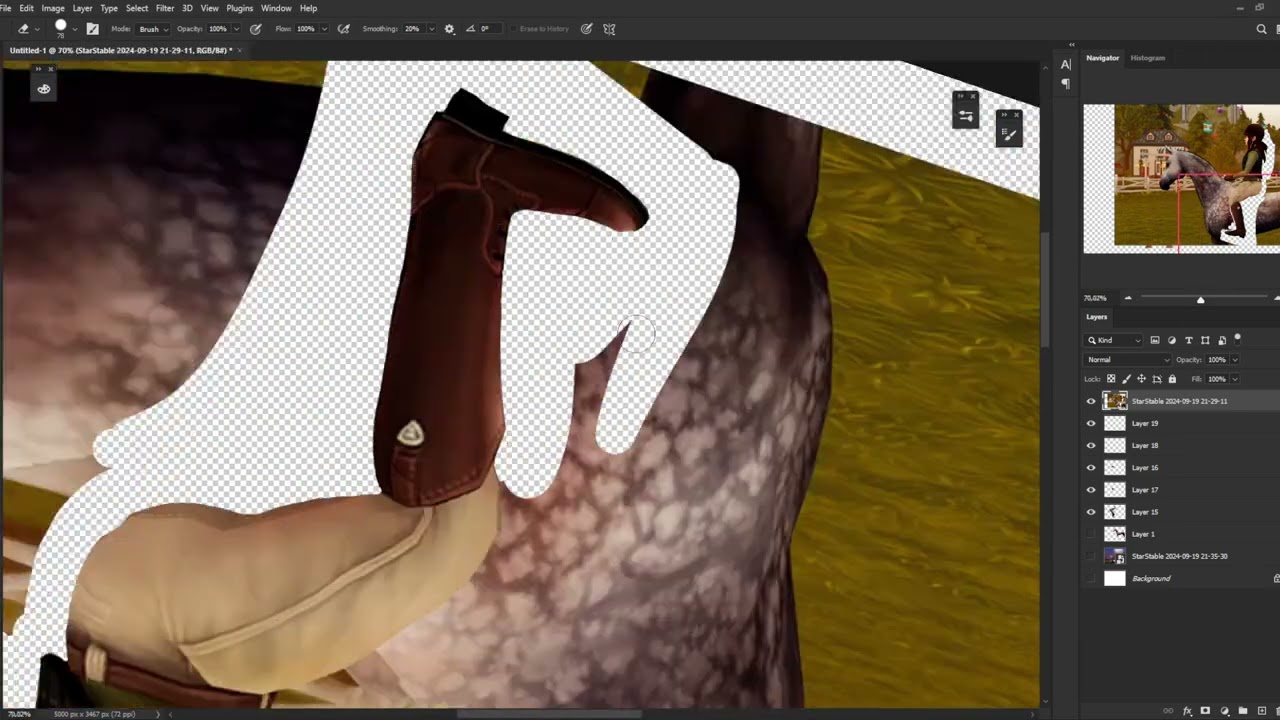Image resolution: width=1280 pixels, height=720 pixels.
Task: Open the paragraph panel icon
Action: (1065, 84)
